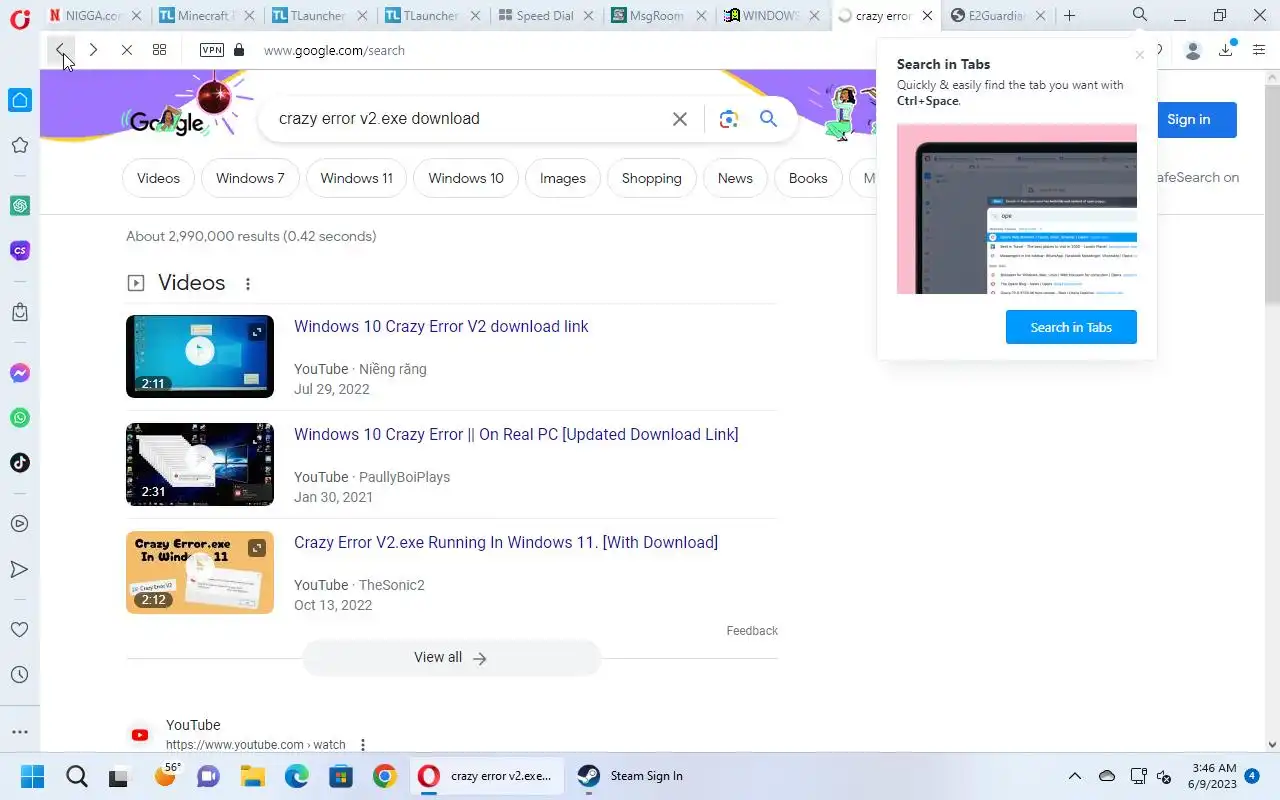Select the Windows 7 filter chip

[250, 178]
